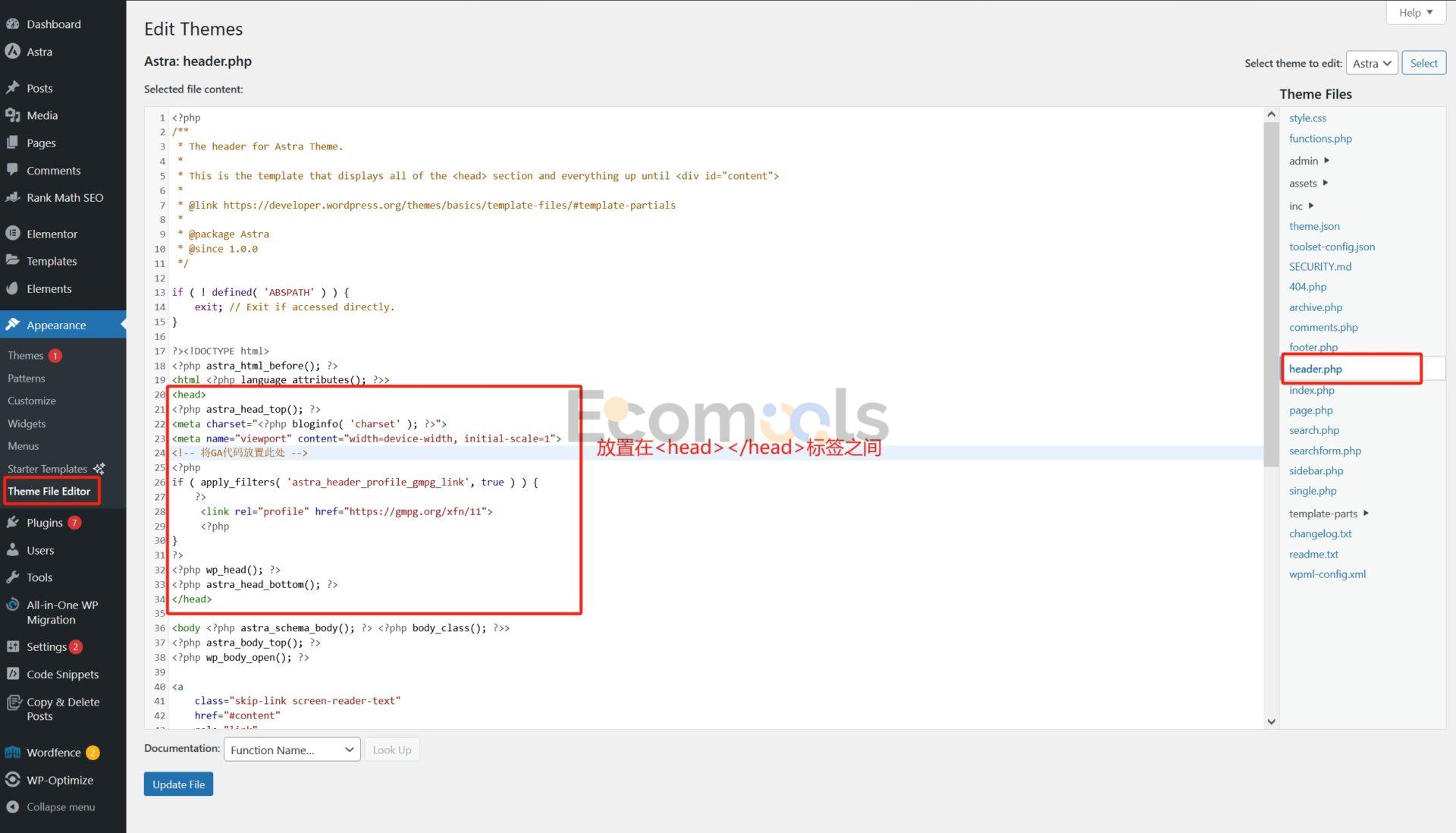Place cursor on line 24 GA comment
Image resolution: width=1456 pixels, height=833 pixels.
(x=240, y=453)
